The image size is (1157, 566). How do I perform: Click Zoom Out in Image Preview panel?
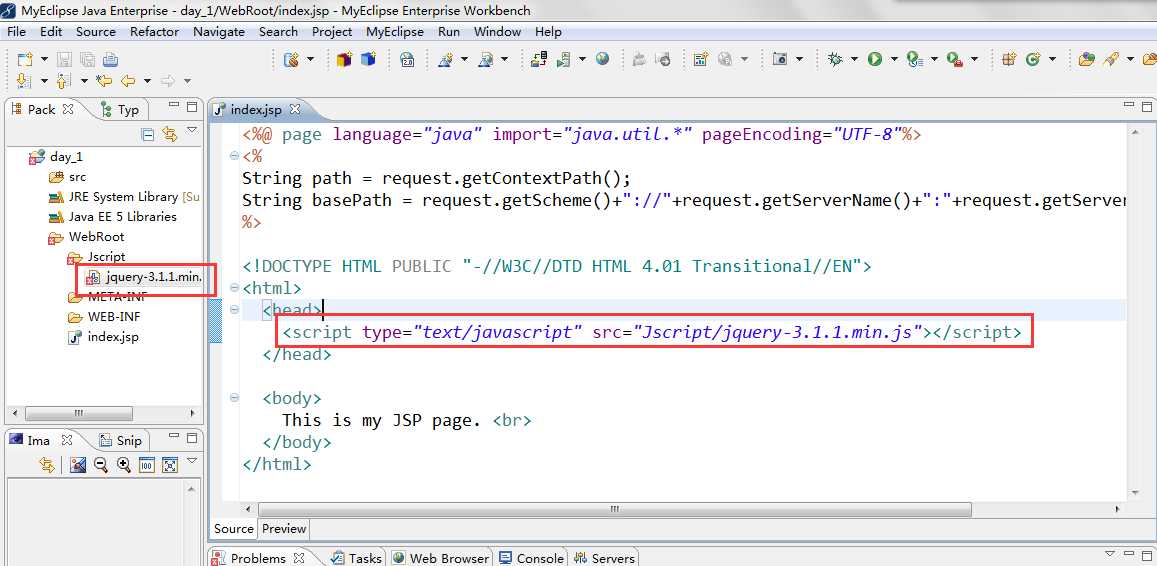coord(101,465)
